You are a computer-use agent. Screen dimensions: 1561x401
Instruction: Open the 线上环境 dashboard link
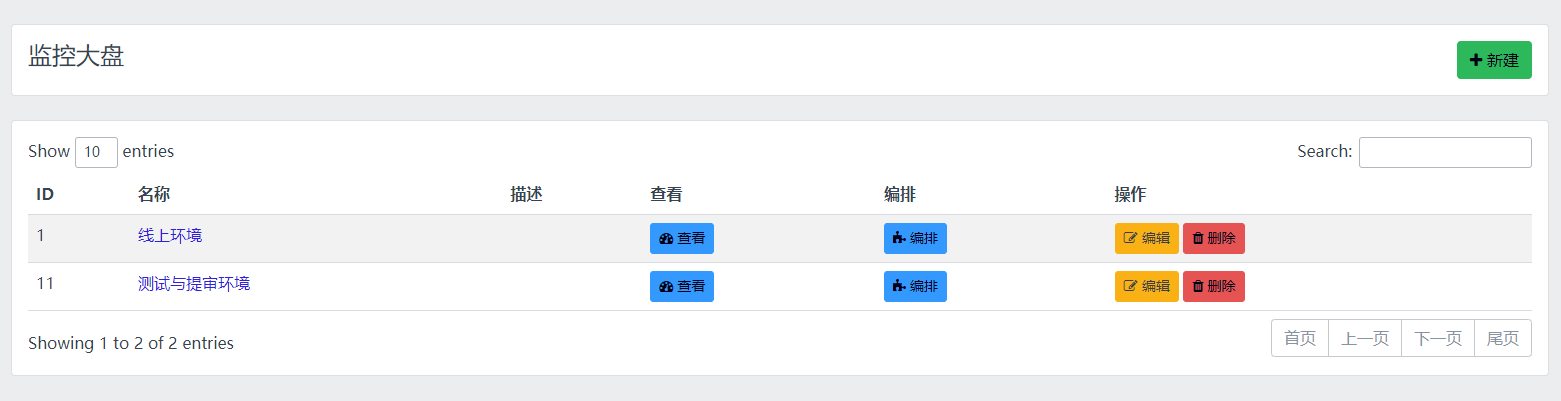click(x=170, y=236)
